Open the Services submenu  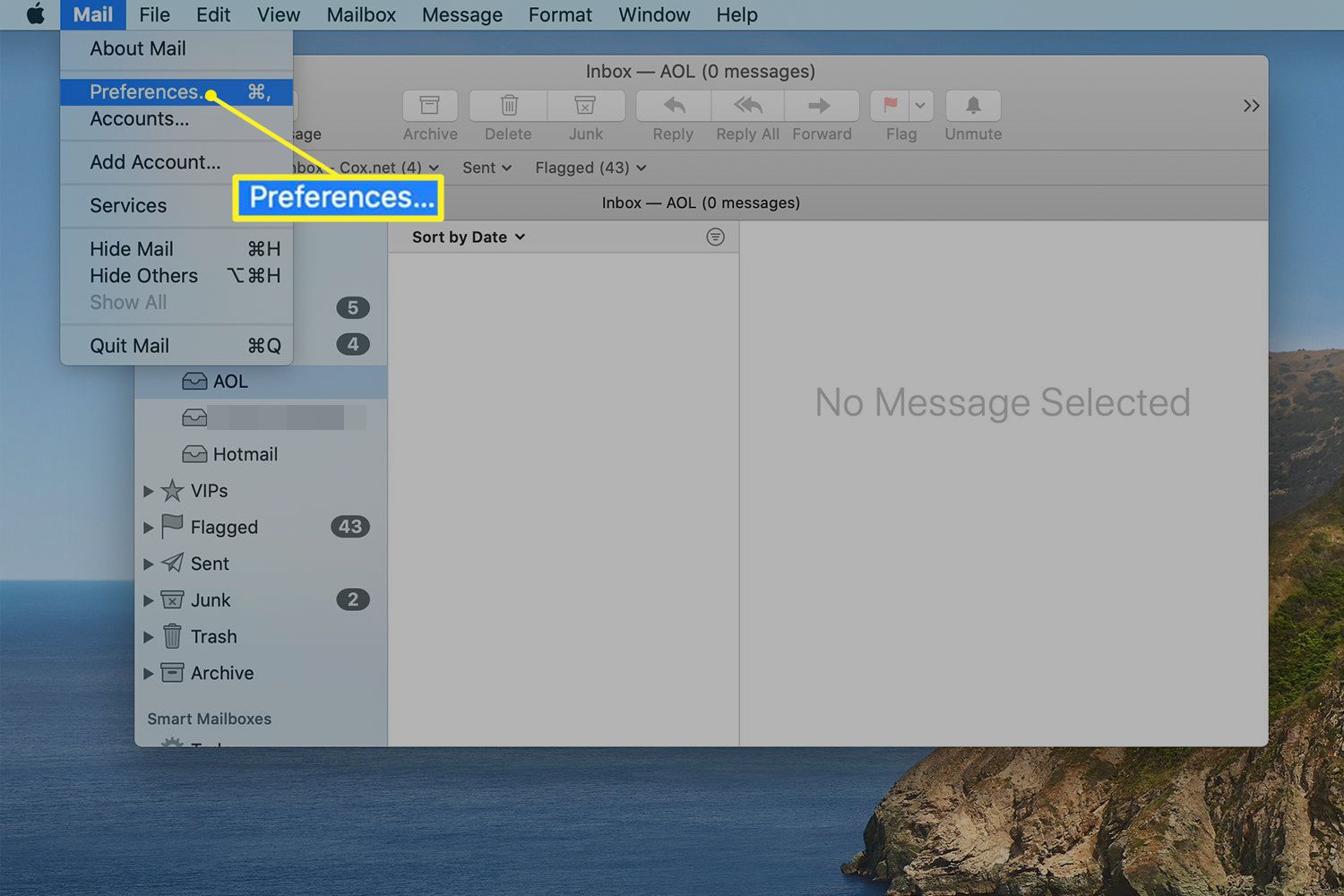pos(177,206)
